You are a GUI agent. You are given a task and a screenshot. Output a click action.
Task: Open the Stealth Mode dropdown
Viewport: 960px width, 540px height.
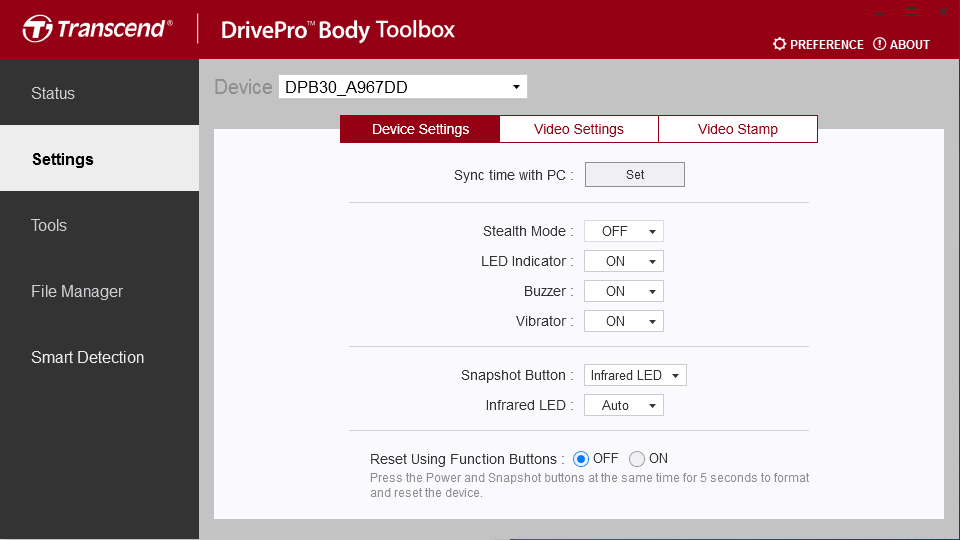[623, 231]
